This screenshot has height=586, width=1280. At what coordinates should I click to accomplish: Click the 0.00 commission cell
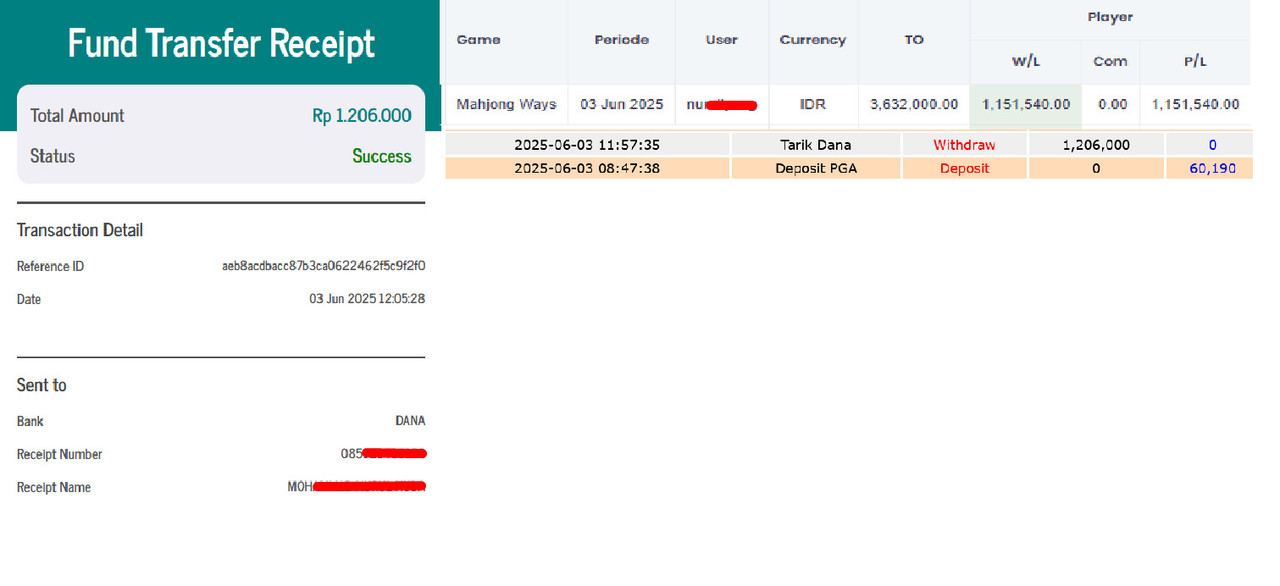(1112, 104)
